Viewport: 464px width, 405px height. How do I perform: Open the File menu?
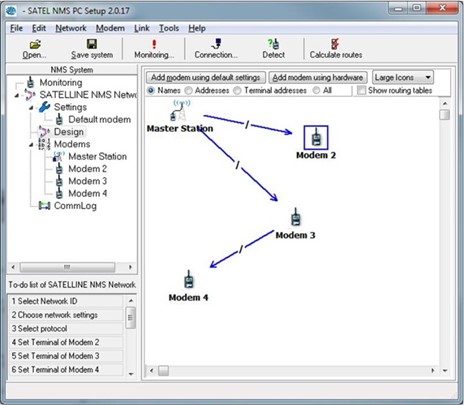click(16, 28)
